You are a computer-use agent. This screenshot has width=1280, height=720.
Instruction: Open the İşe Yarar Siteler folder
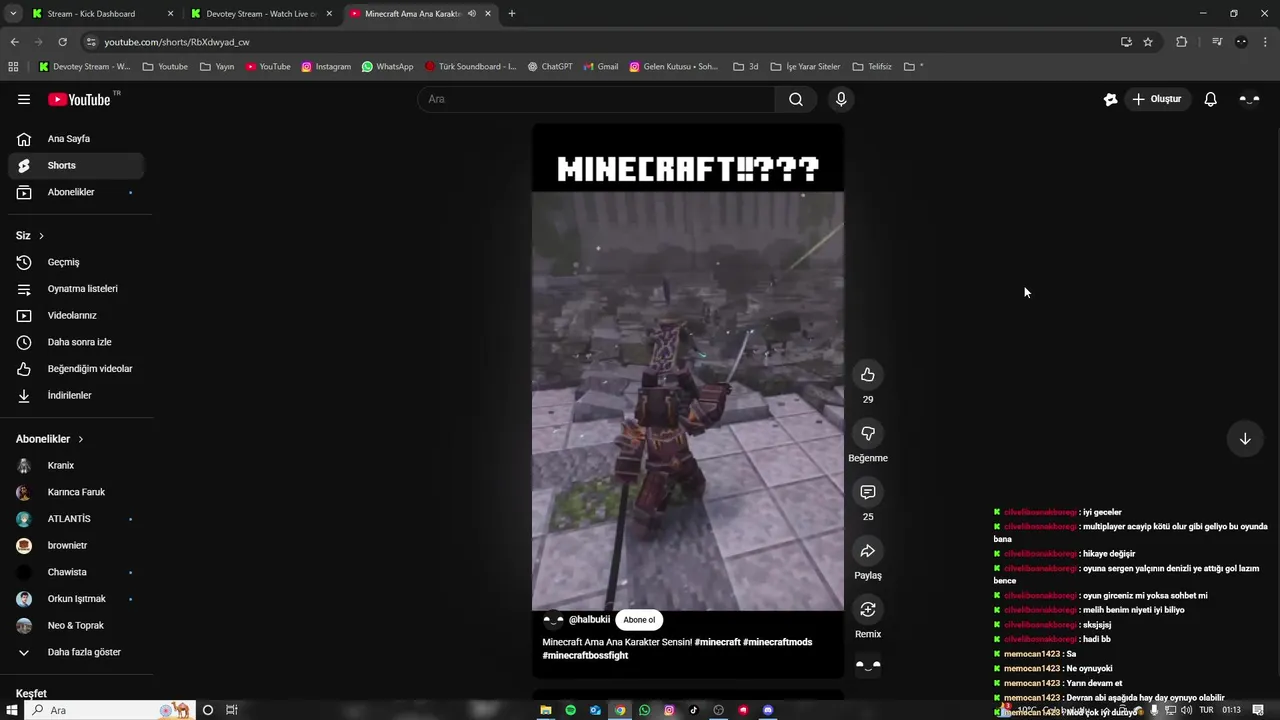[x=805, y=67]
